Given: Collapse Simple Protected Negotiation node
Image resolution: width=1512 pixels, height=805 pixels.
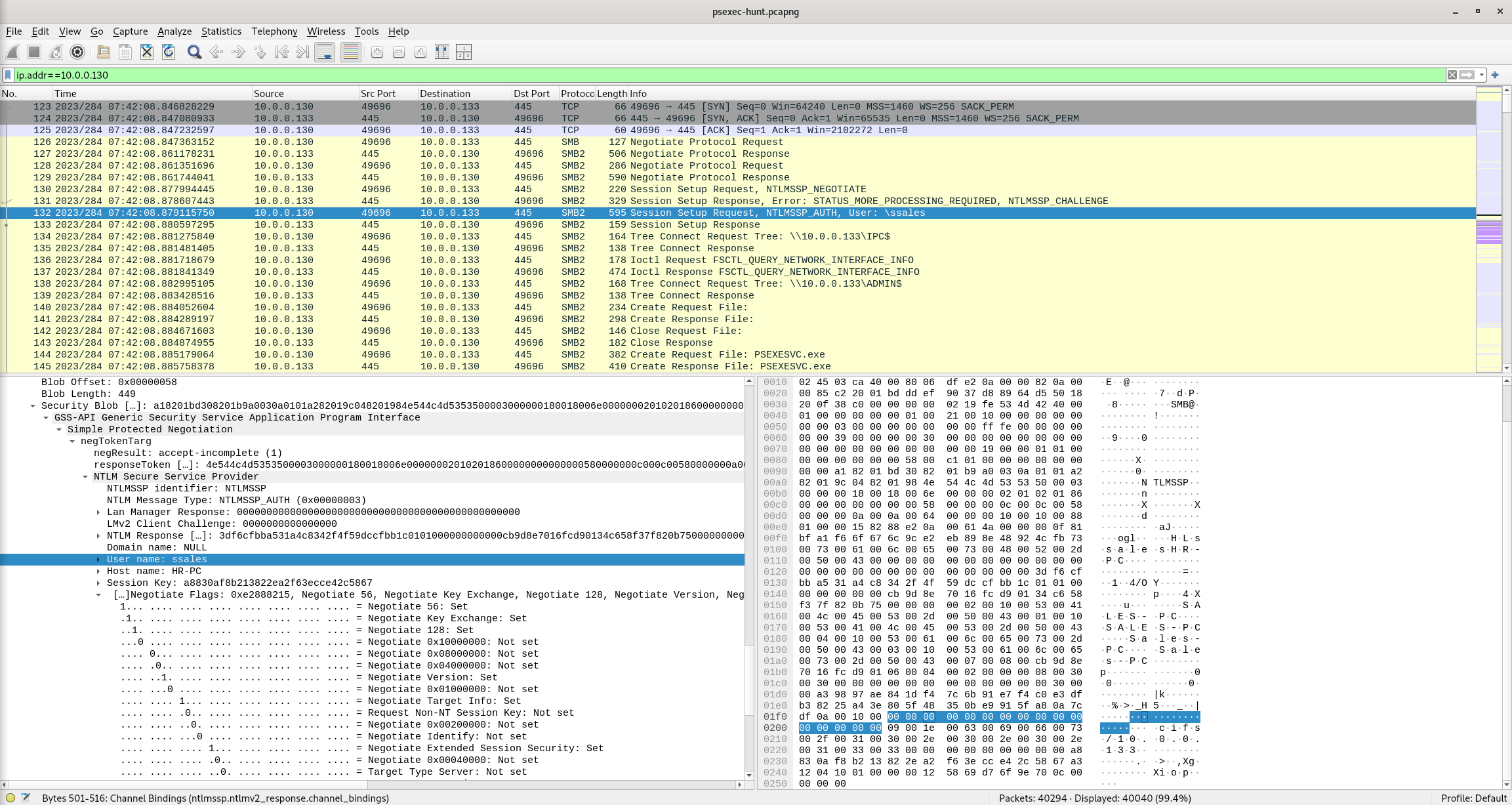Looking at the screenshot, I should [x=59, y=429].
